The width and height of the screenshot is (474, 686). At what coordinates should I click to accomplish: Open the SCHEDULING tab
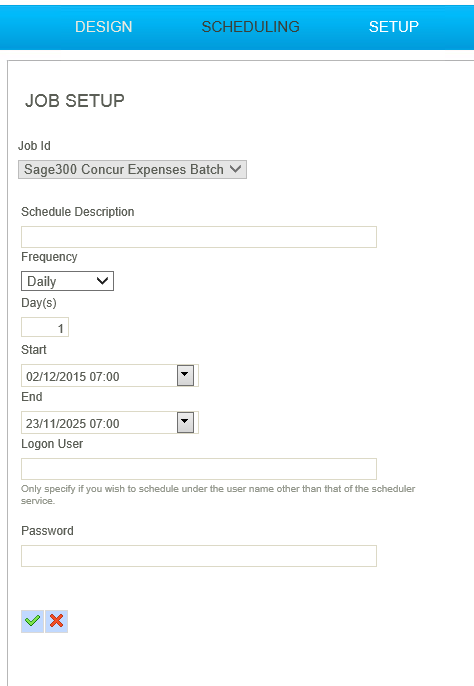[x=250, y=27]
